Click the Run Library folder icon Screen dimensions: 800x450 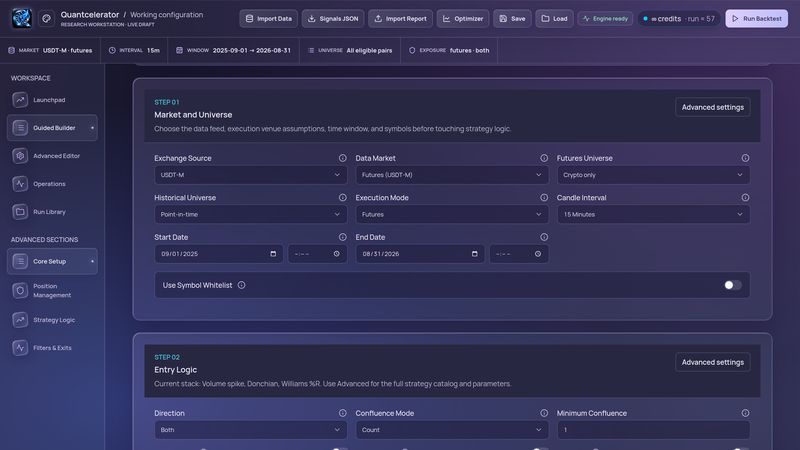click(x=20, y=212)
